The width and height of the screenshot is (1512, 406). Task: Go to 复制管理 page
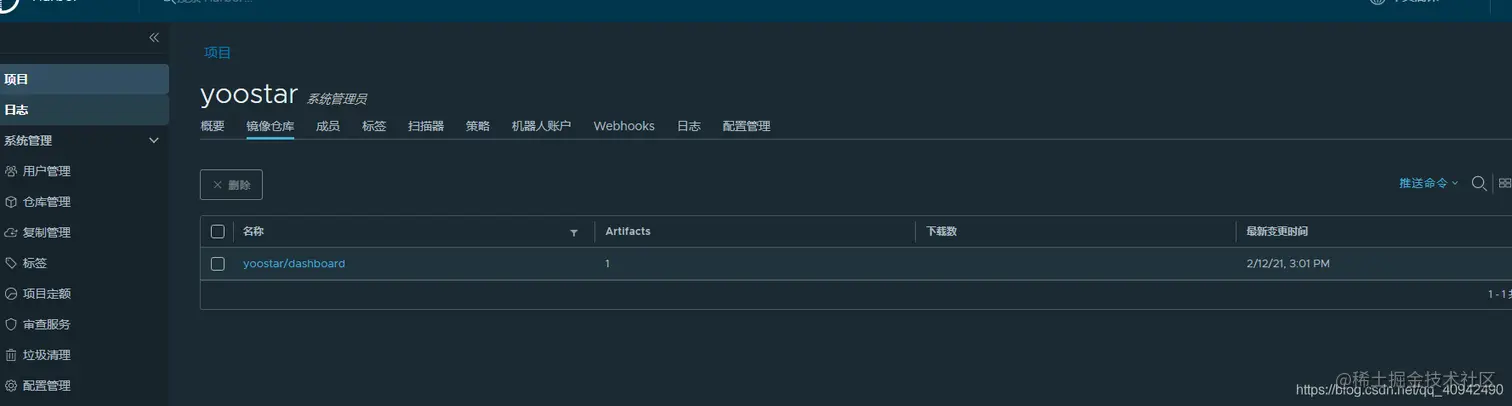(47, 233)
